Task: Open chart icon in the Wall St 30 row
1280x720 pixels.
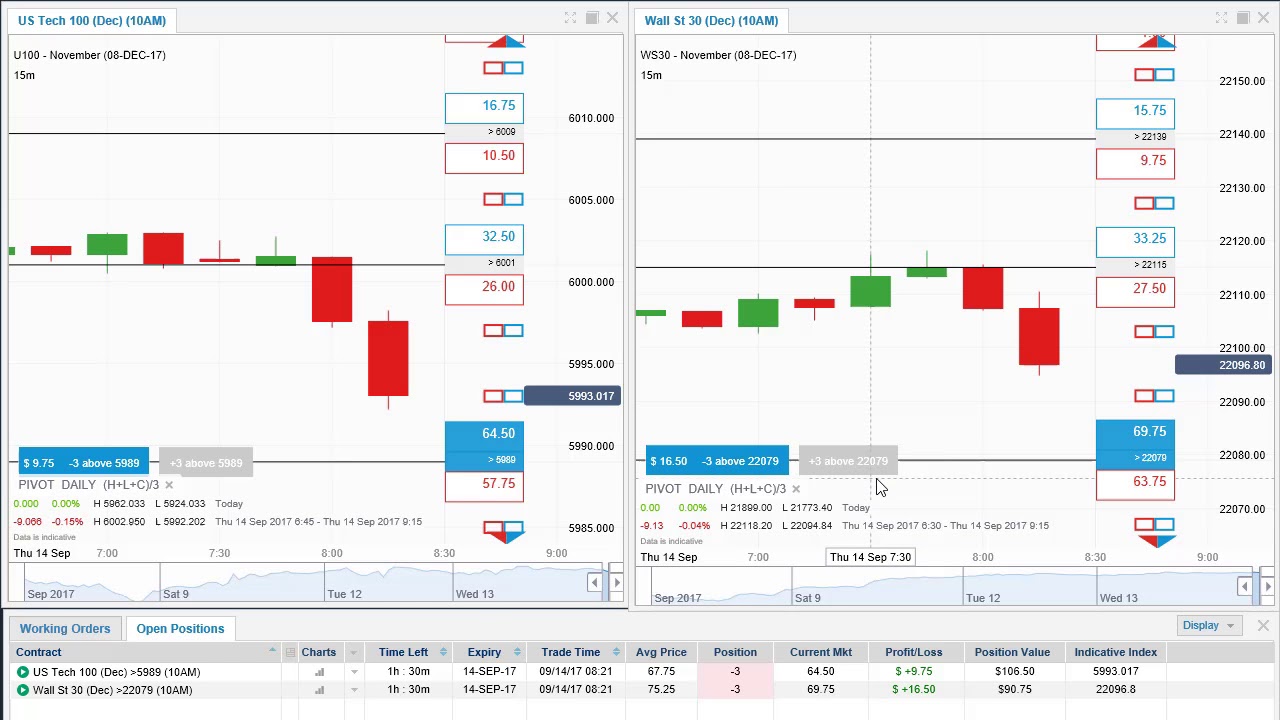Action: click(x=320, y=690)
